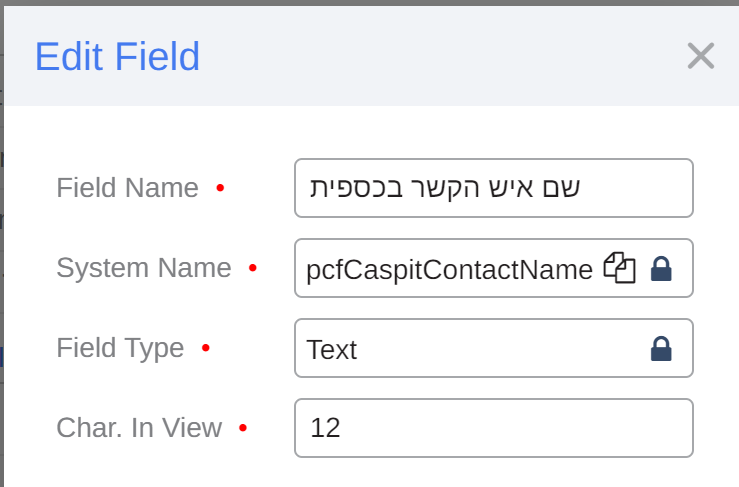
Task: Click the System Name label
Action: 143,268
